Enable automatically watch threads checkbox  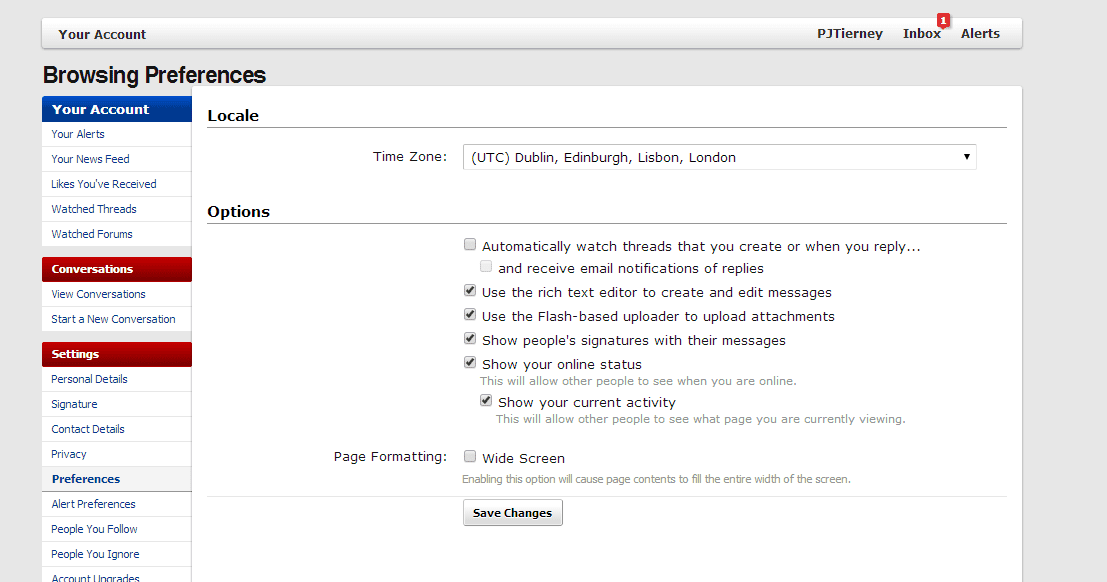click(x=469, y=244)
